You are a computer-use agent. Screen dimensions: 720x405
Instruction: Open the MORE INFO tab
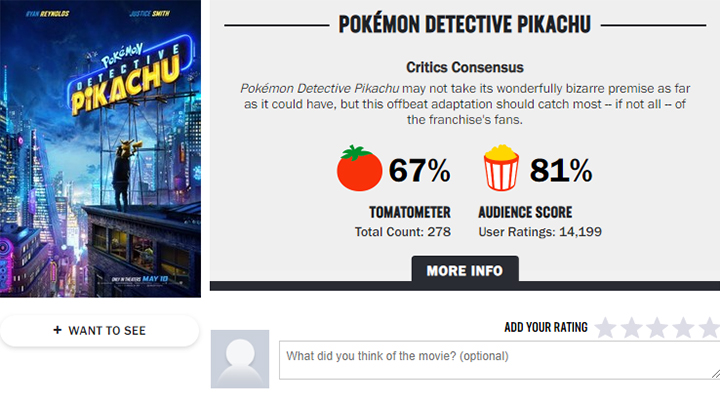[465, 270]
